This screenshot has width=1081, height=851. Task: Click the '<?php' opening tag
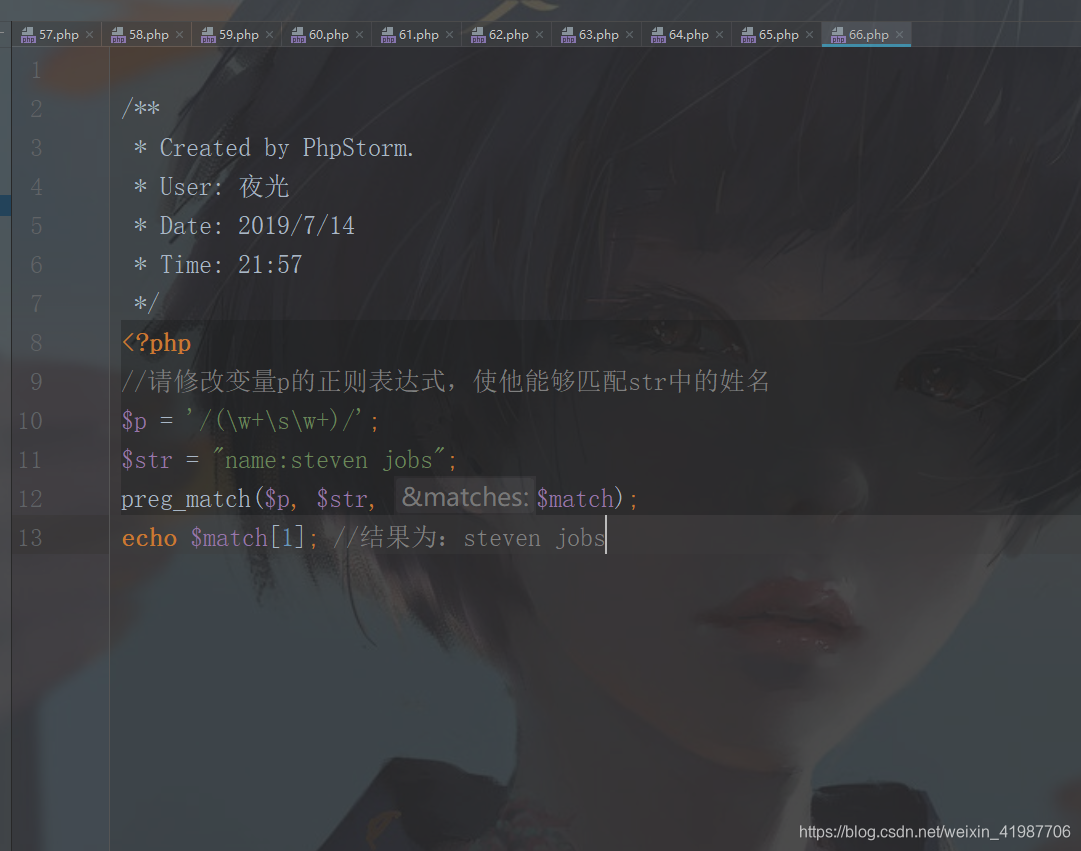[x=156, y=343]
